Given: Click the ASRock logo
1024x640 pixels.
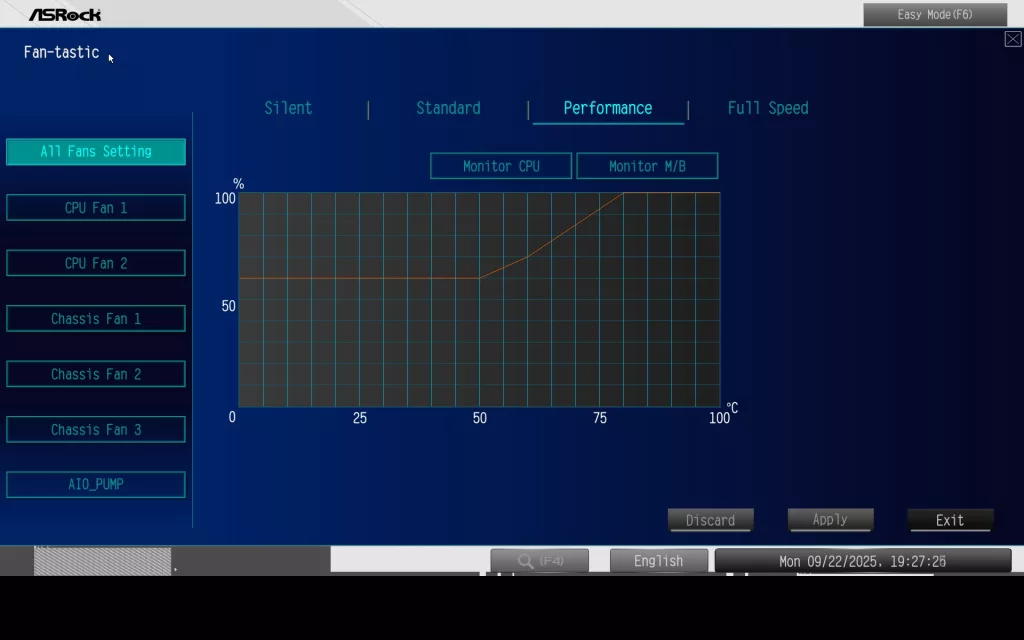Looking at the screenshot, I should pyautogui.click(x=65, y=15).
